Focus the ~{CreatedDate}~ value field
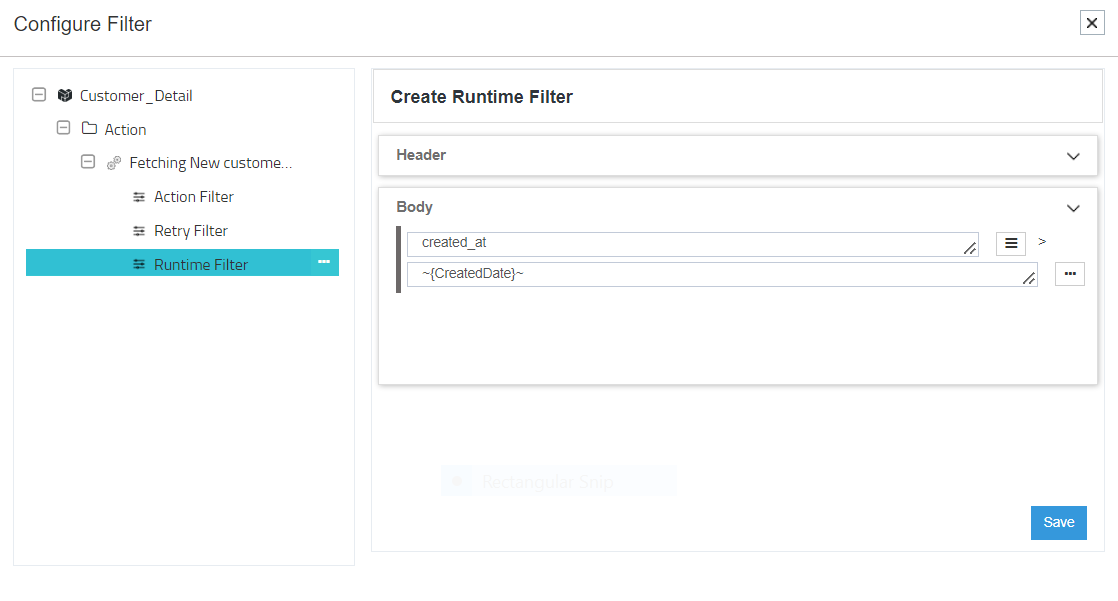This screenshot has height=601, width=1118. coord(720,274)
